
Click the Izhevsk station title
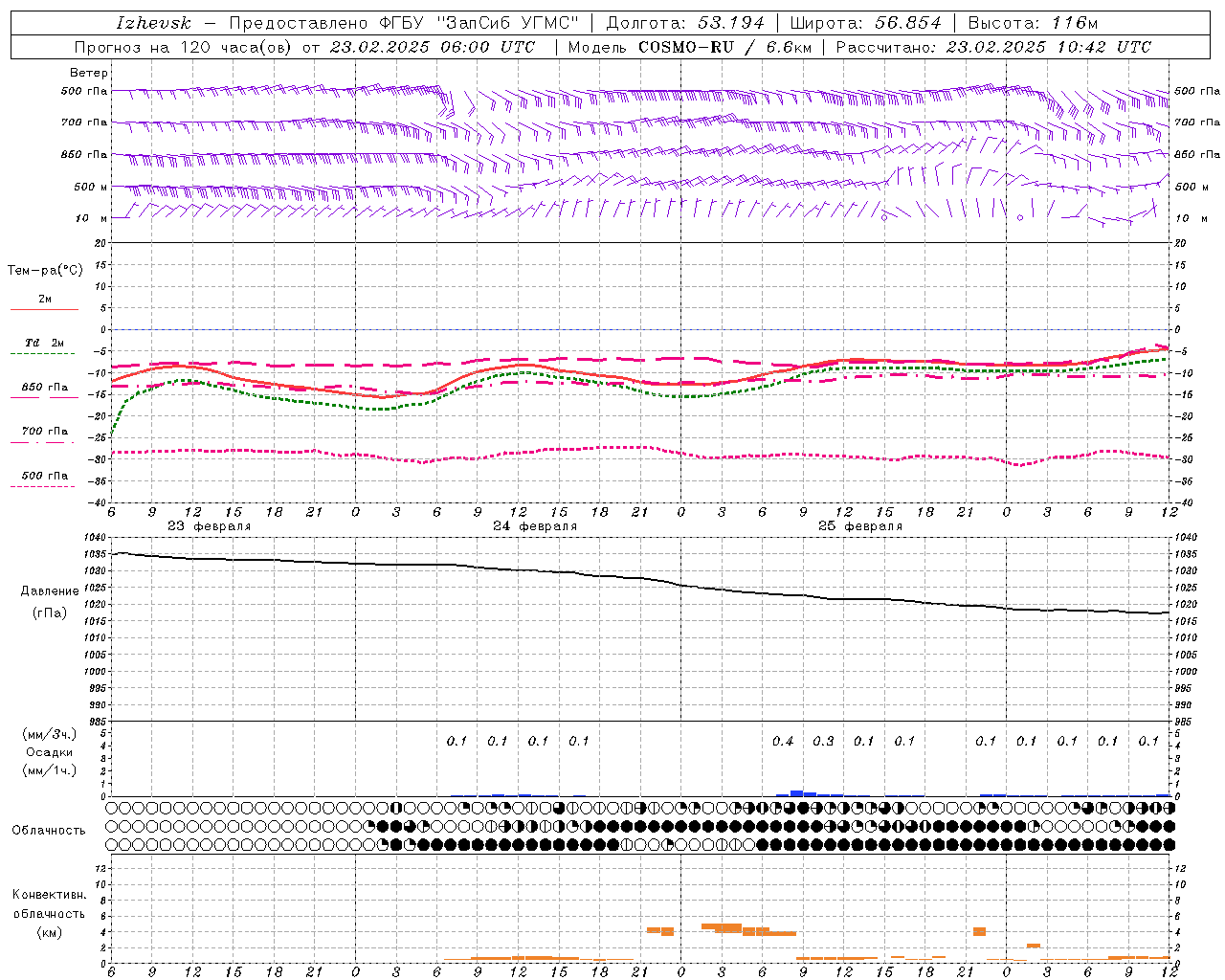[153, 23]
